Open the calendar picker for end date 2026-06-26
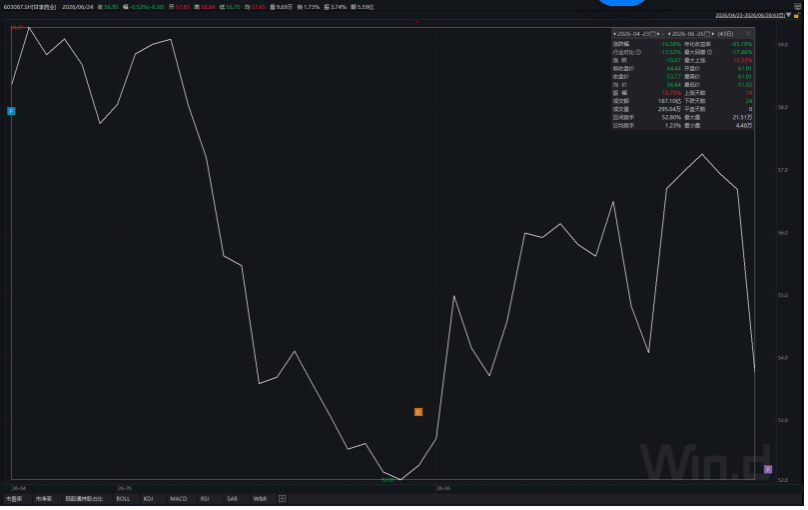Viewport: 808px width, 510px height. click(x=708, y=33)
